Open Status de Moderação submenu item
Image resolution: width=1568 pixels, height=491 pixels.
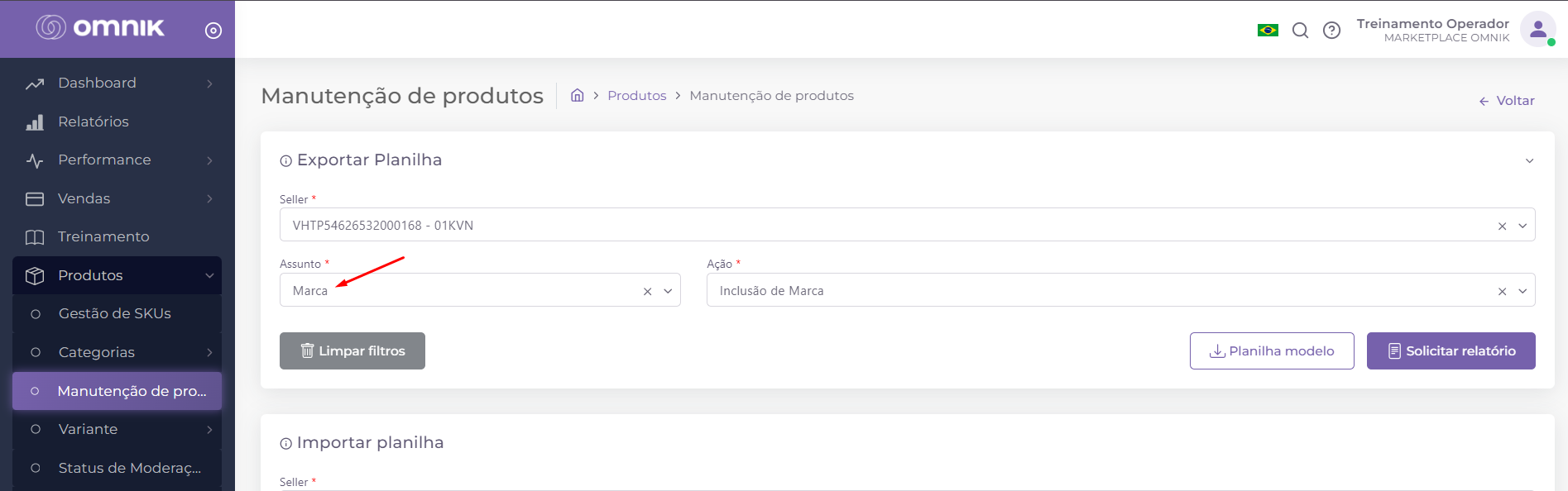(117, 468)
